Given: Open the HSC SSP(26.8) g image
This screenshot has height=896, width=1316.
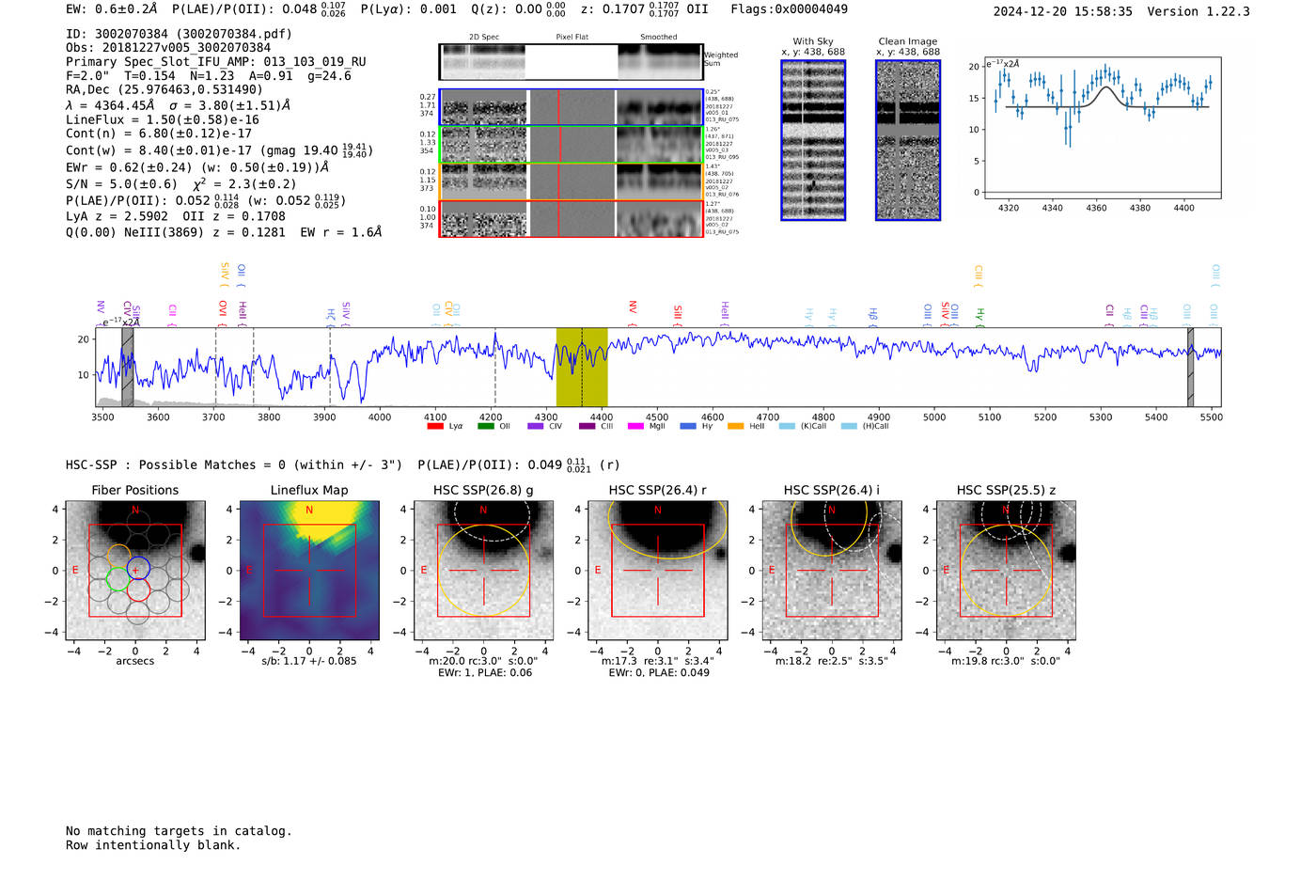Looking at the screenshot, I should pyautogui.click(x=484, y=571).
